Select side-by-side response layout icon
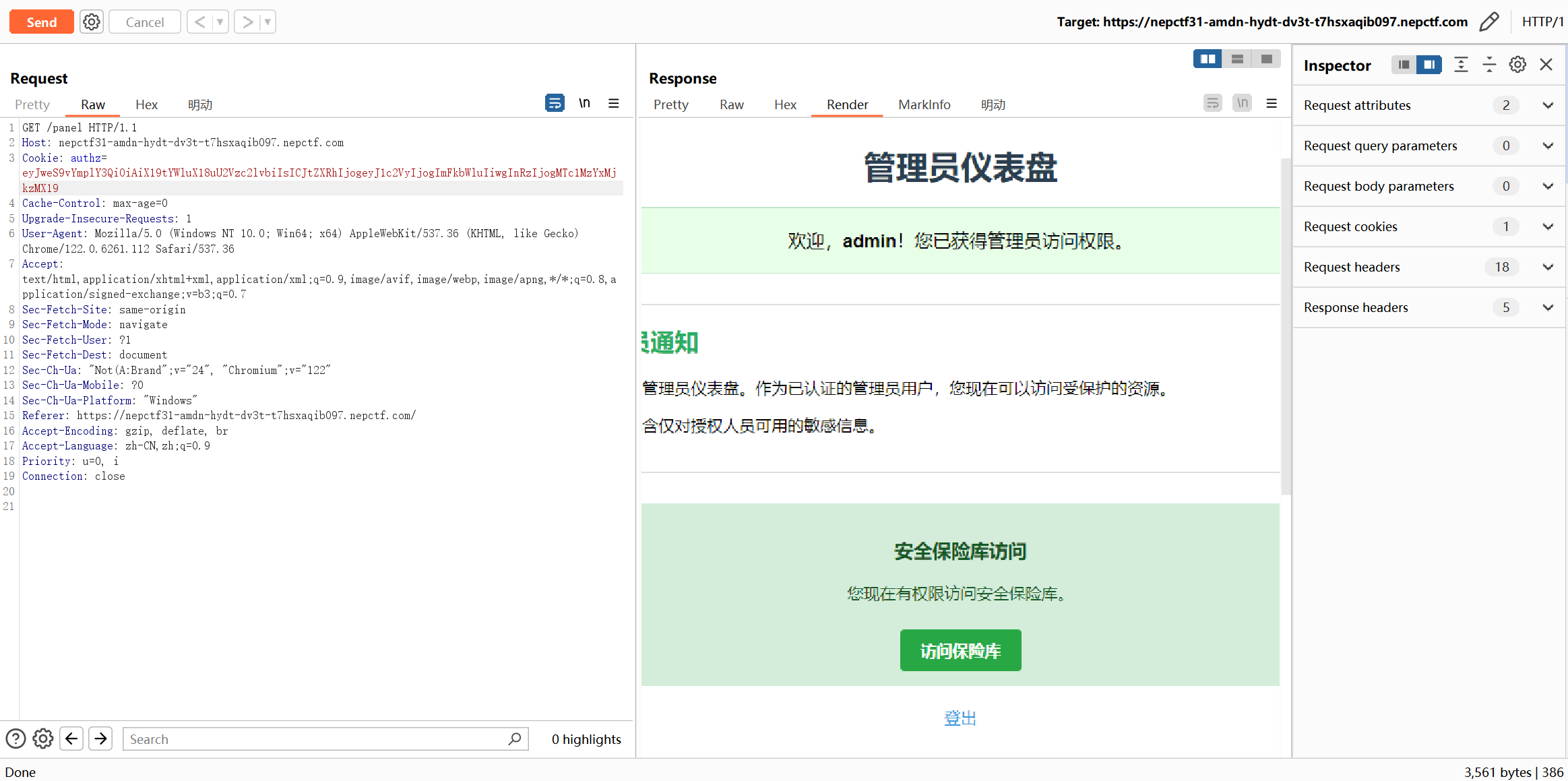Image resolution: width=1568 pixels, height=781 pixels. coord(1208,59)
